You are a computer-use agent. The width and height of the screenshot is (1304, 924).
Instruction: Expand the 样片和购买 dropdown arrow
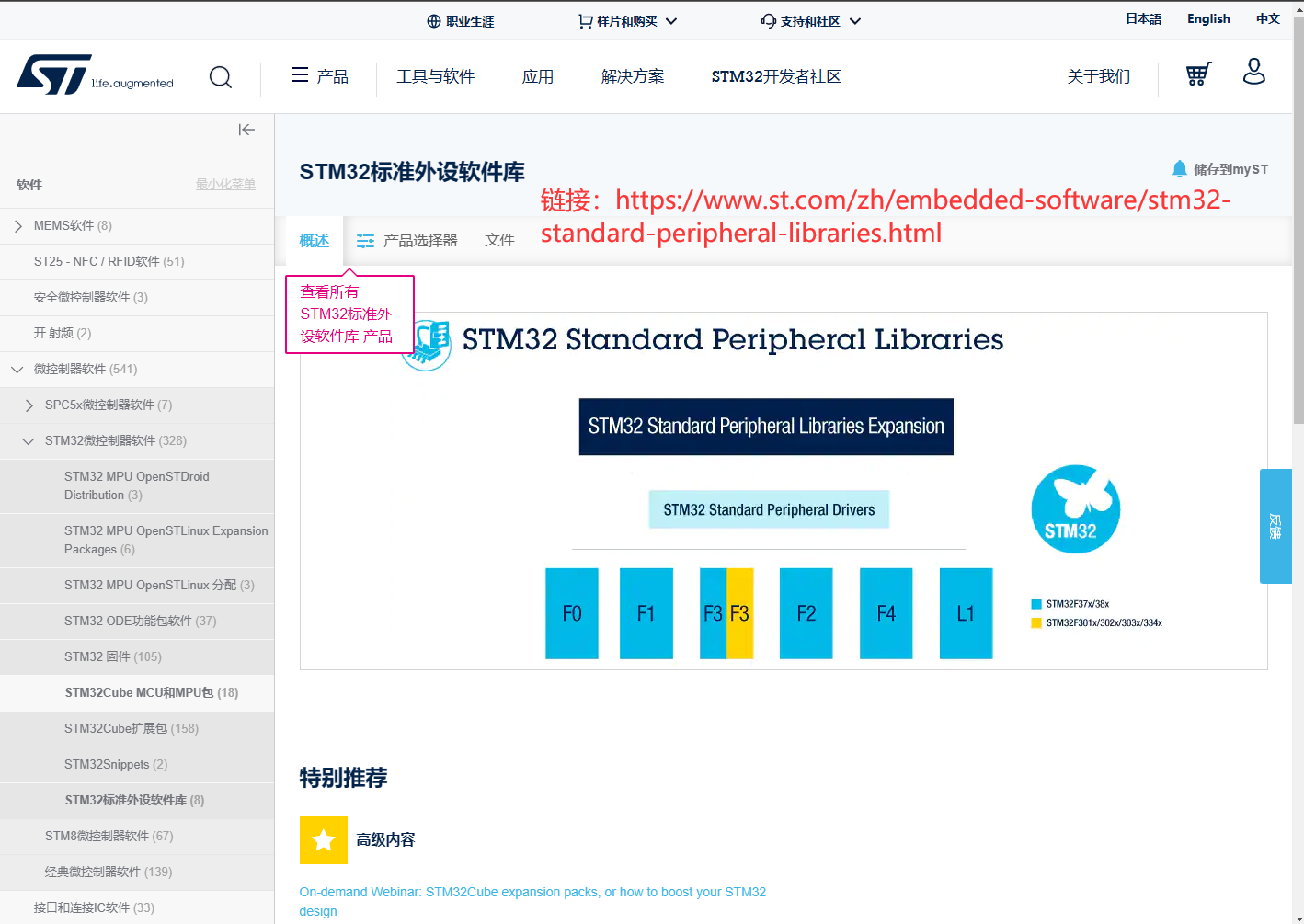[x=671, y=21]
